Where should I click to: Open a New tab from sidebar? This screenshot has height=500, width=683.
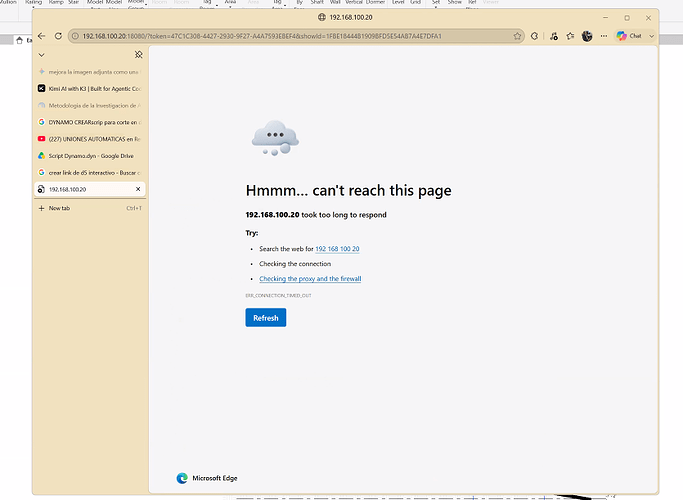click(89, 208)
